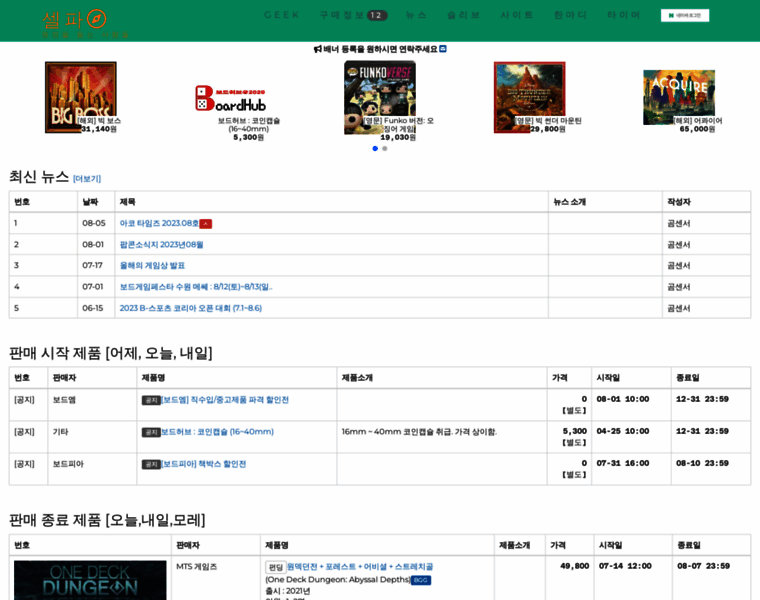Click the 펀딩 tag before 원덱던전
The width and height of the screenshot is (760, 600).
(276, 567)
